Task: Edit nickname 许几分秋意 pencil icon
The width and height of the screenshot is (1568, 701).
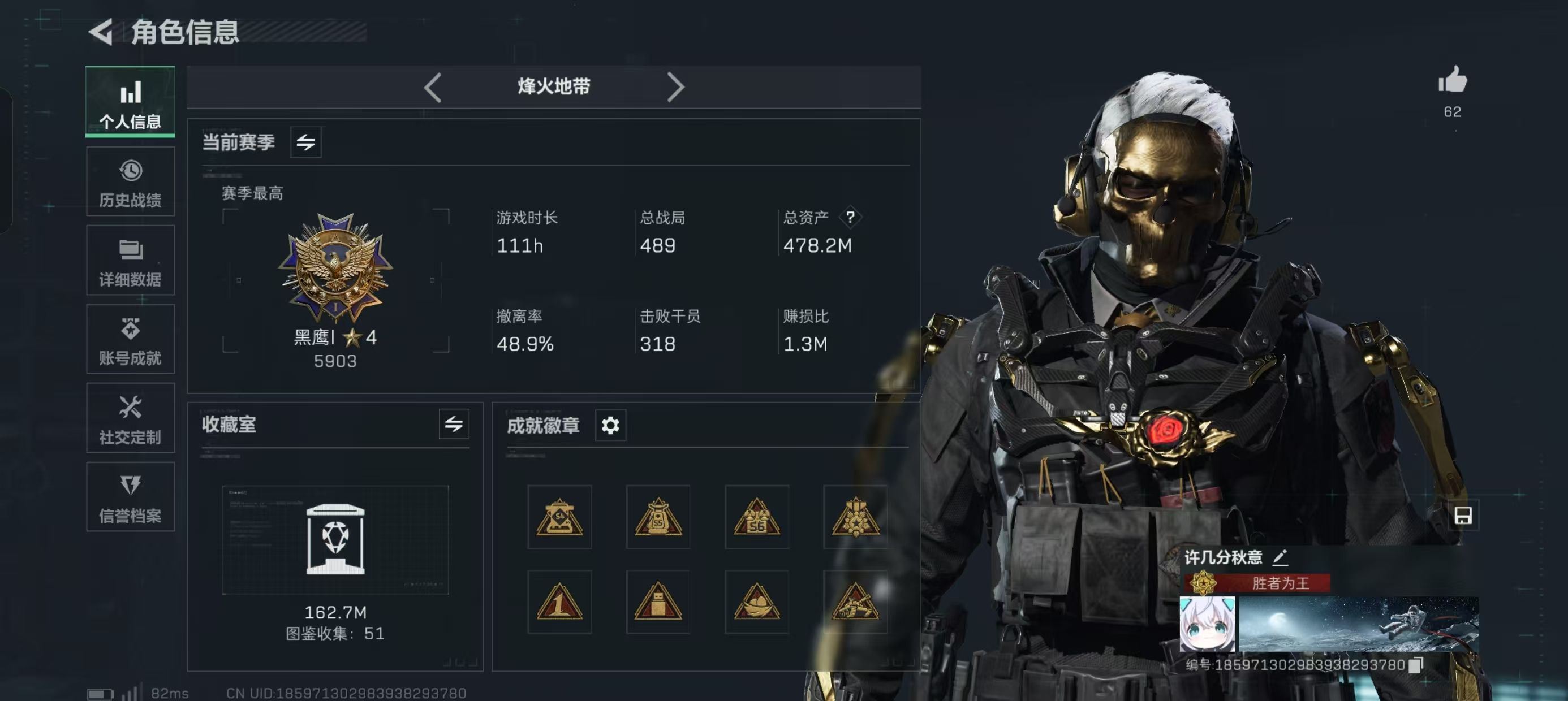Action: point(1280,557)
